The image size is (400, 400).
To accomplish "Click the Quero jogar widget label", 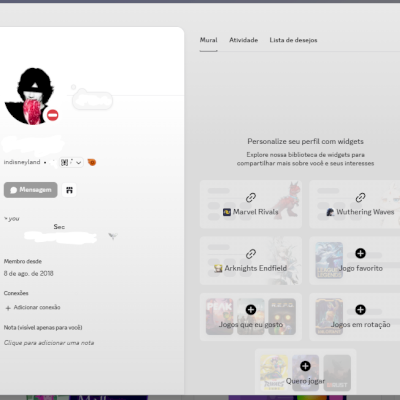I will [305, 381].
